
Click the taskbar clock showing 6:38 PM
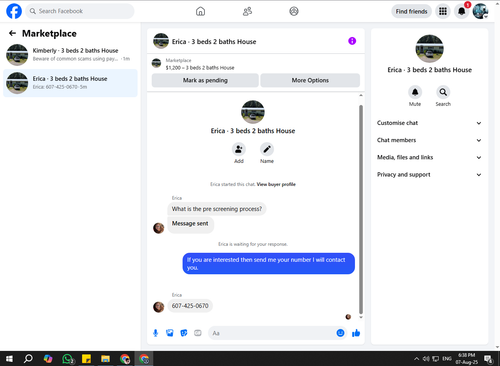tap(467, 359)
